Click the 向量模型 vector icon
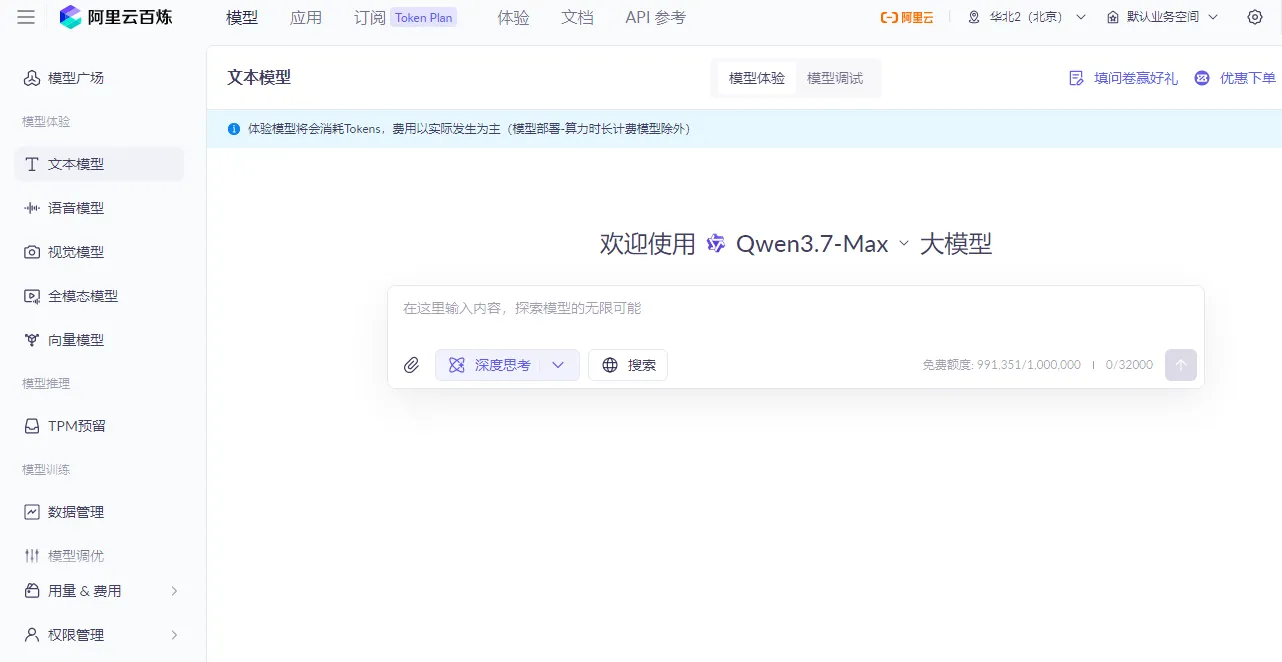1282x662 pixels. [x=32, y=340]
